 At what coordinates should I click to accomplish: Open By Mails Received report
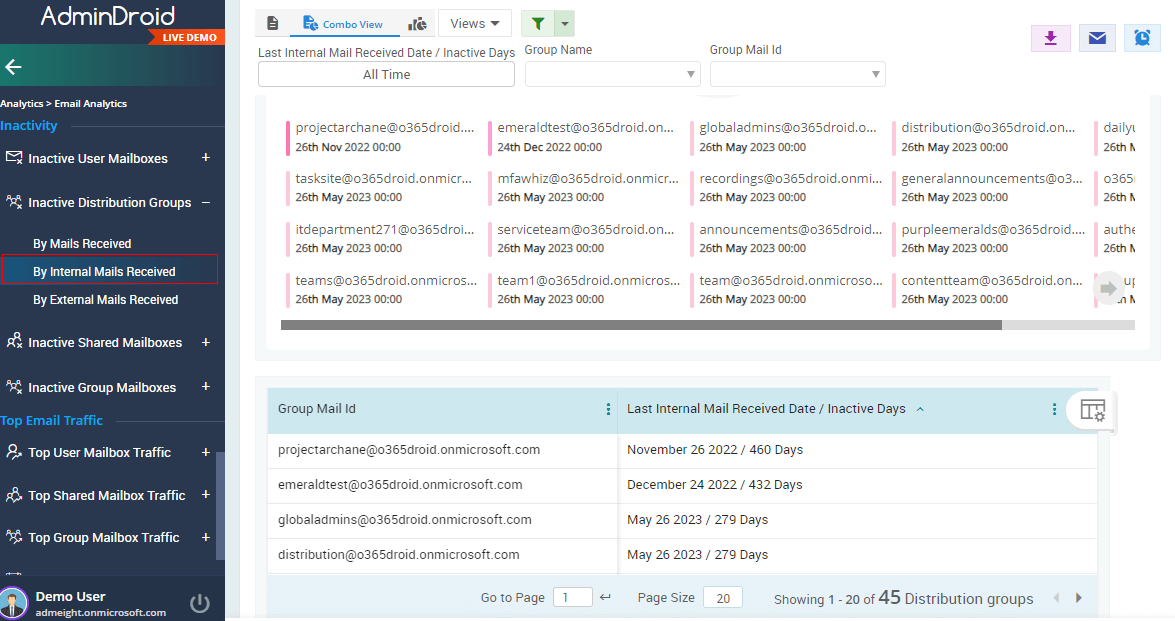(x=82, y=243)
